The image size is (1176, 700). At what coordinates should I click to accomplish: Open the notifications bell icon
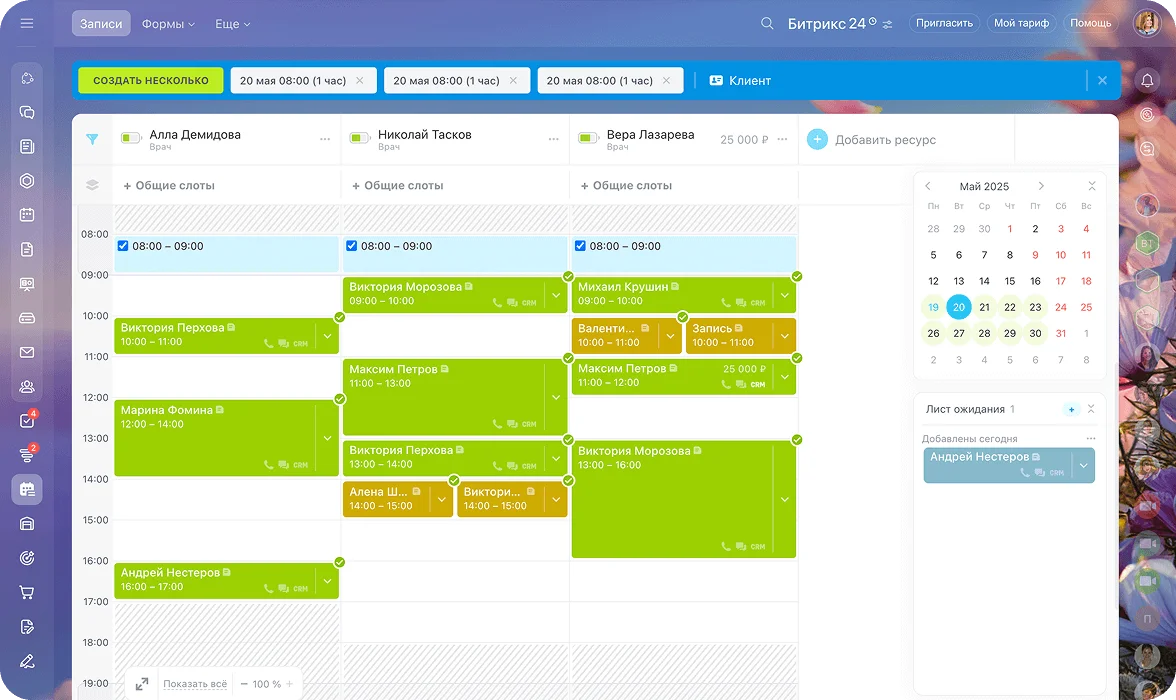(1147, 81)
